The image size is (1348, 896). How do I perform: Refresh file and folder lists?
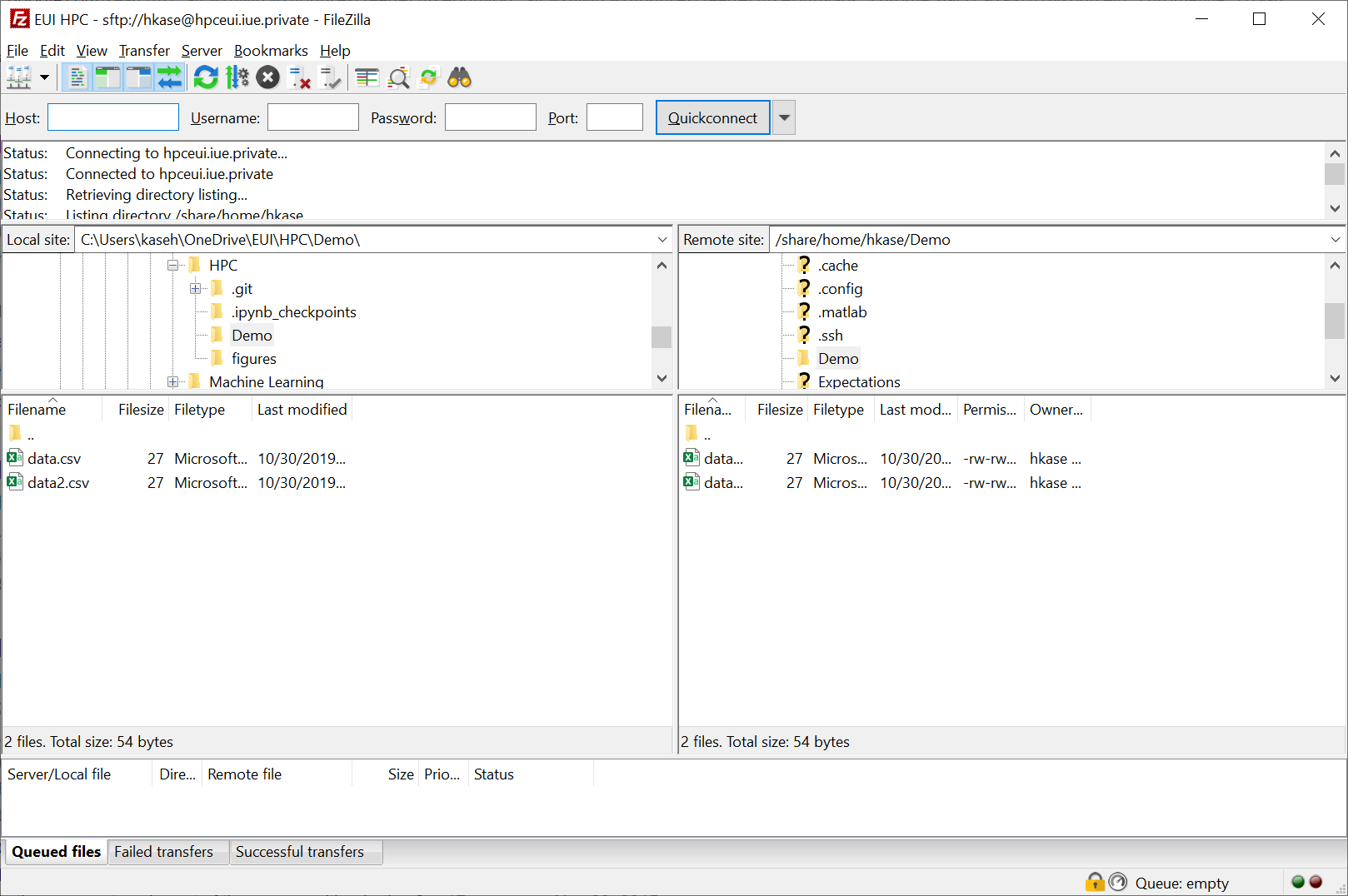pos(206,78)
